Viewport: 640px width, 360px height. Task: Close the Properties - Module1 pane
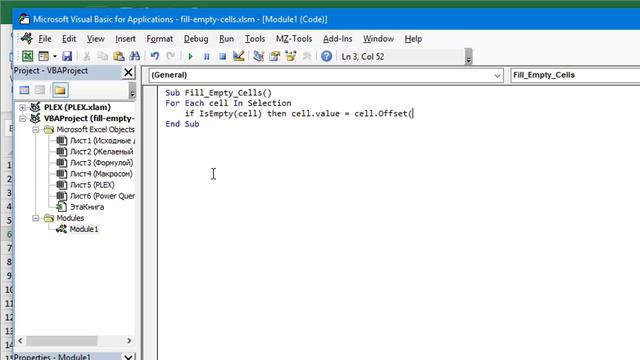pos(128,357)
